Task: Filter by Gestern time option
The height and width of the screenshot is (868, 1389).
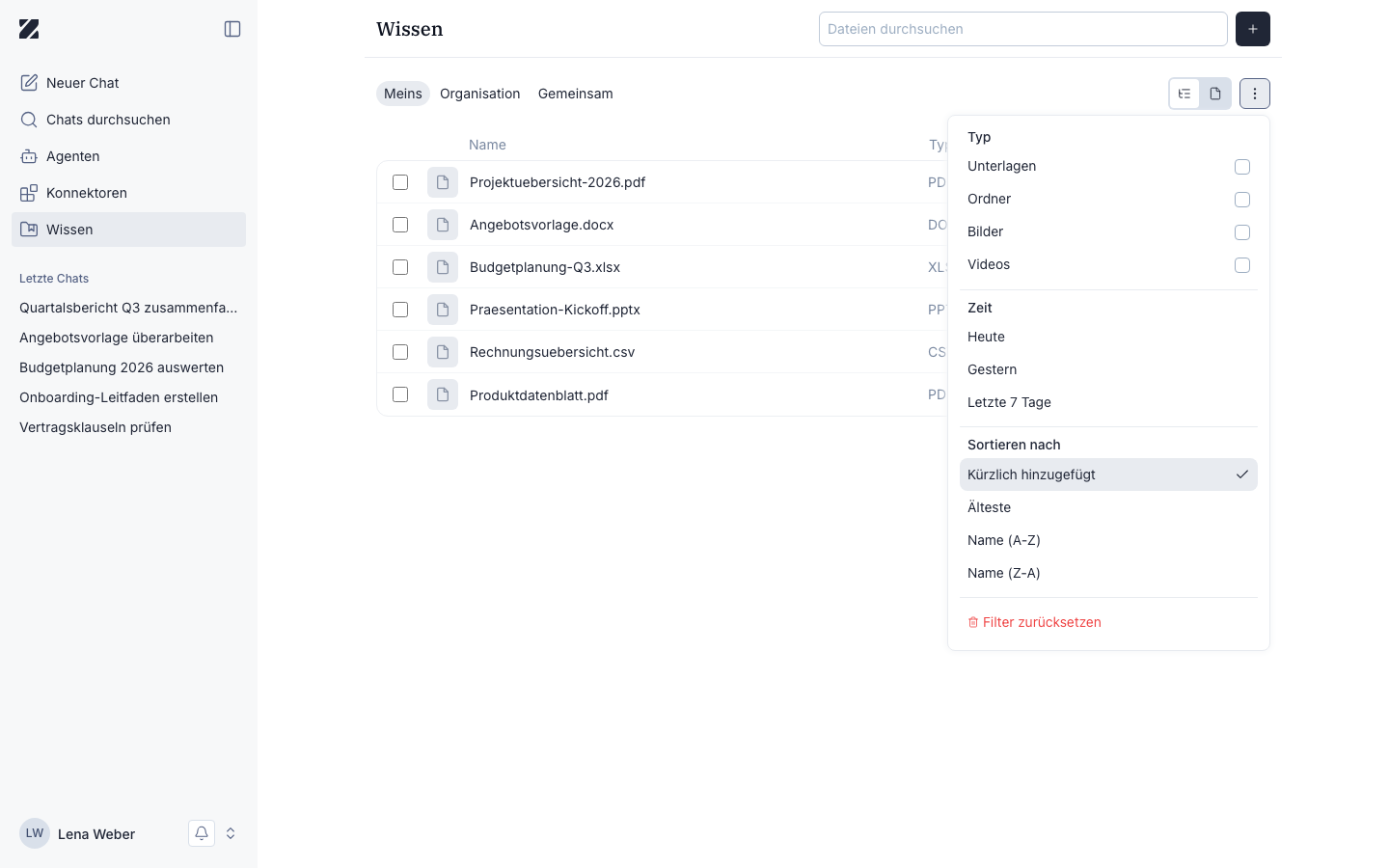Action: 1108,369
